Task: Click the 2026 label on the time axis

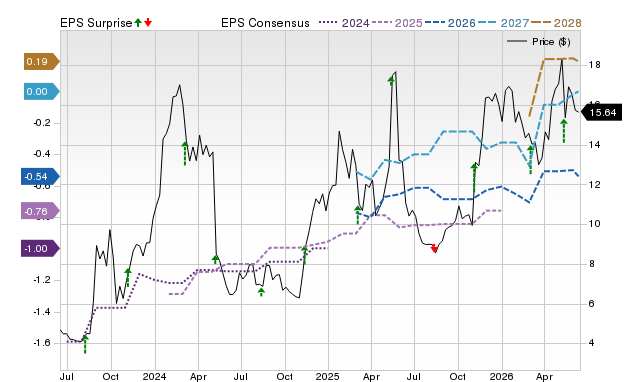Action: click(501, 376)
